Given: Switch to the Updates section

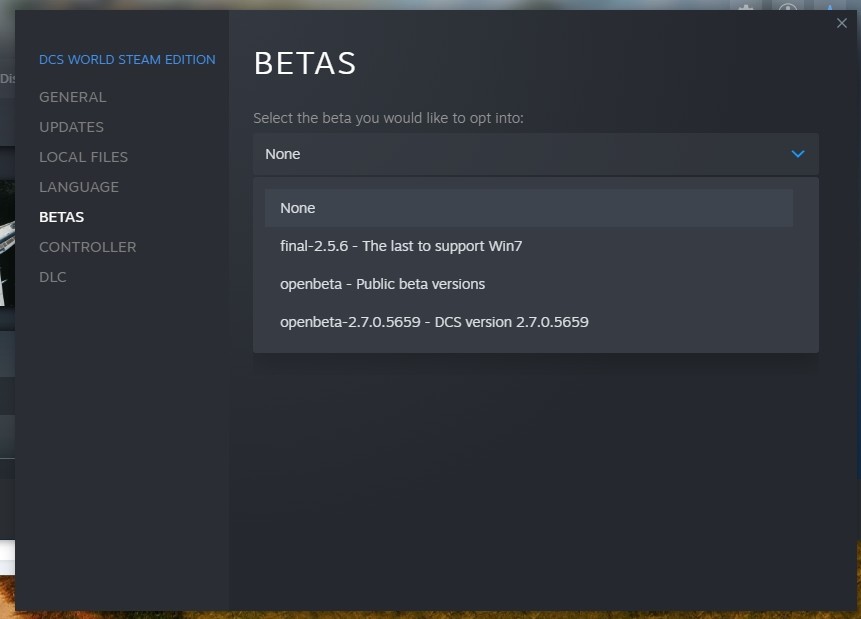Looking at the screenshot, I should (x=71, y=127).
